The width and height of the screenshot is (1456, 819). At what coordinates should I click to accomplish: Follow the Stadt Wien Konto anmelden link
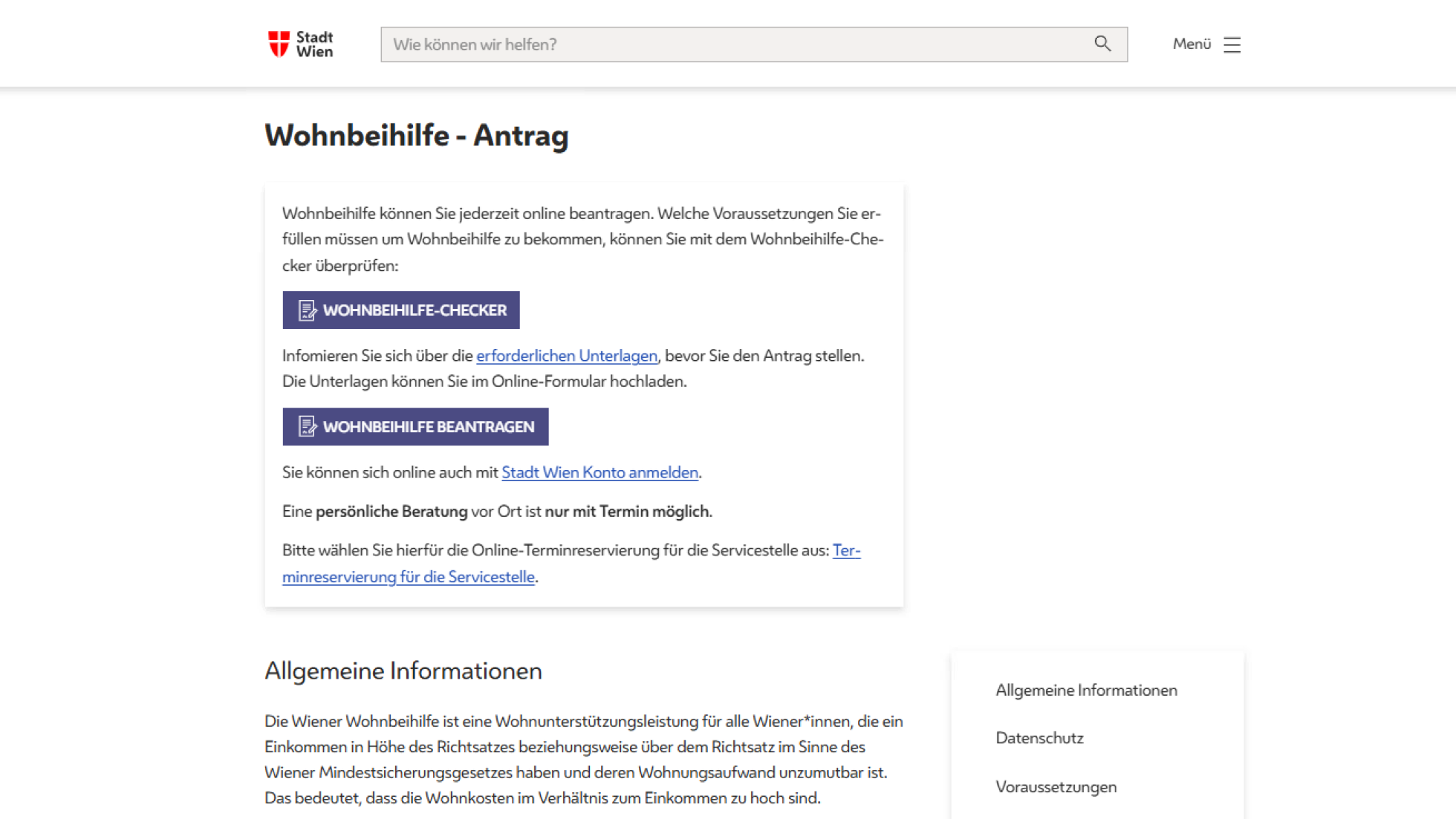[599, 472]
